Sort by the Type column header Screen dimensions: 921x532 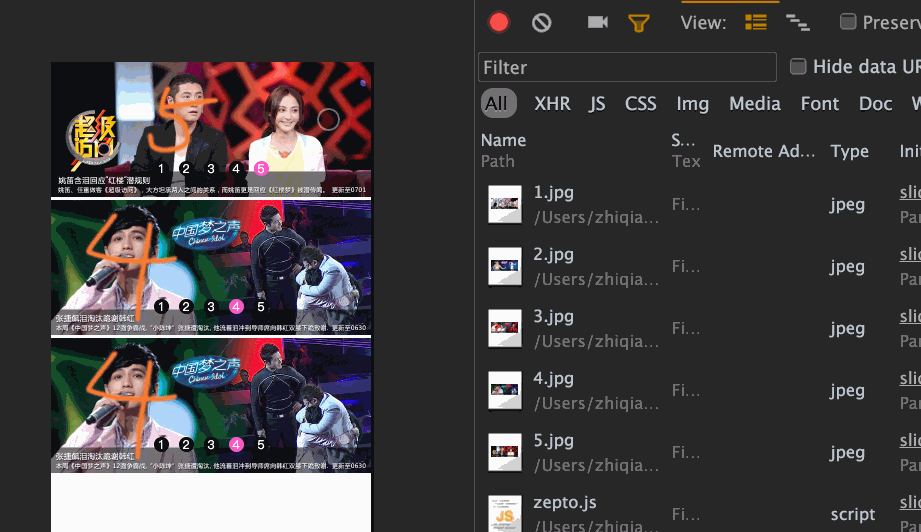tap(849, 151)
